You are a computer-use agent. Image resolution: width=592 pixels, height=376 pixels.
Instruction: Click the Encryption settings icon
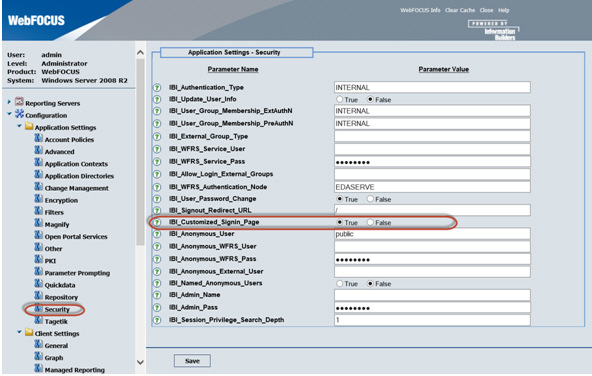pos(39,199)
